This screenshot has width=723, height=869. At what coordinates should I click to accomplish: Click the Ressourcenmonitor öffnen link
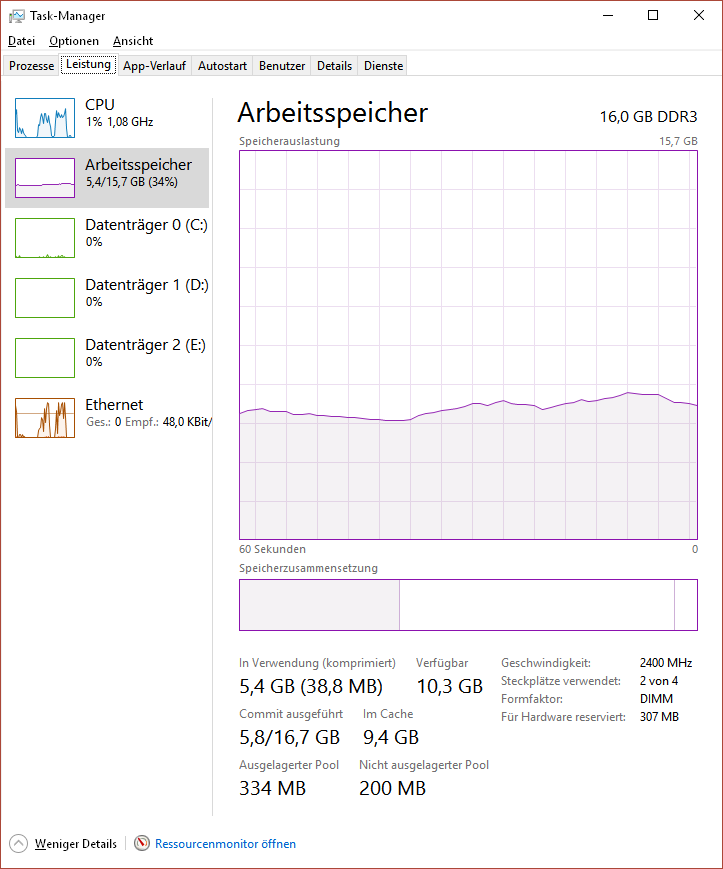coord(225,844)
